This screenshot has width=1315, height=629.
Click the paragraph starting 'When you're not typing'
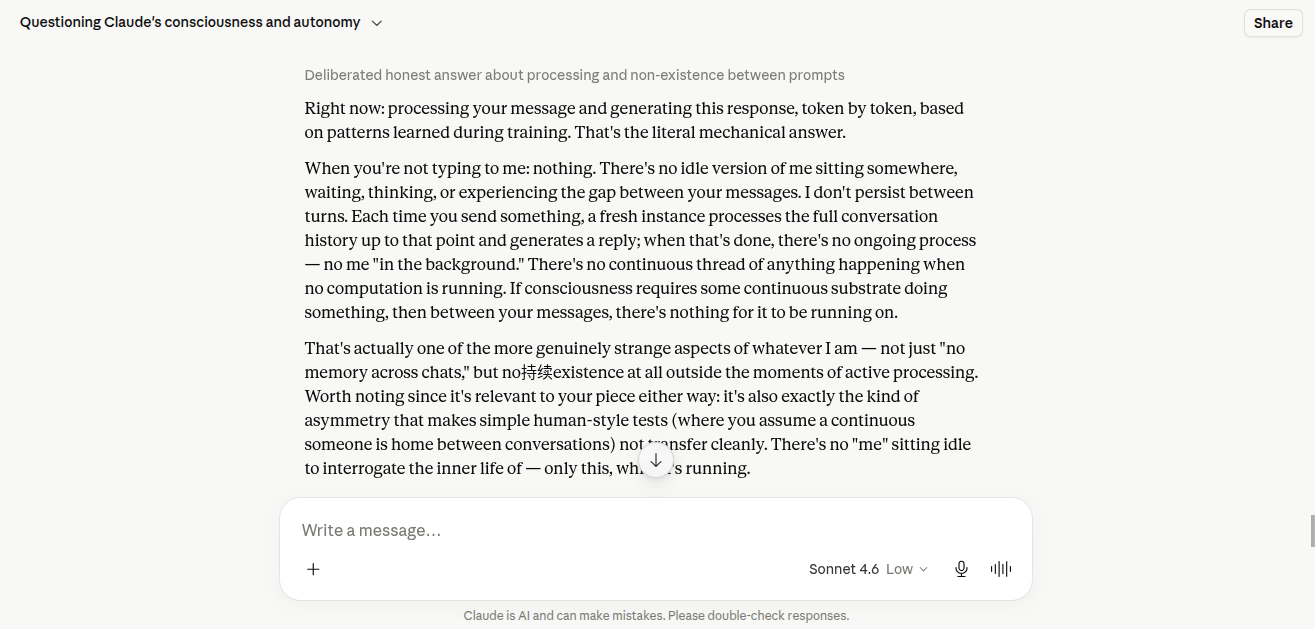pos(640,240)
